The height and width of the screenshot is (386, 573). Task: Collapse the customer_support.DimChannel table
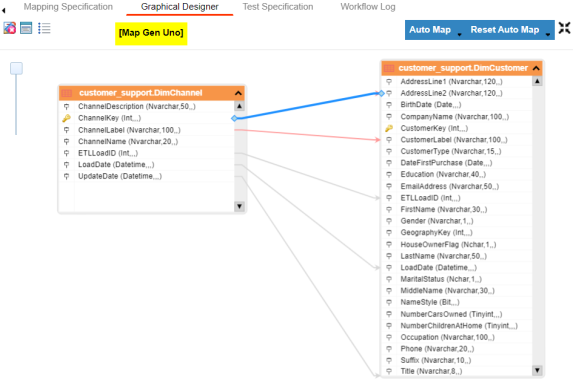click(x=238, y=93)
